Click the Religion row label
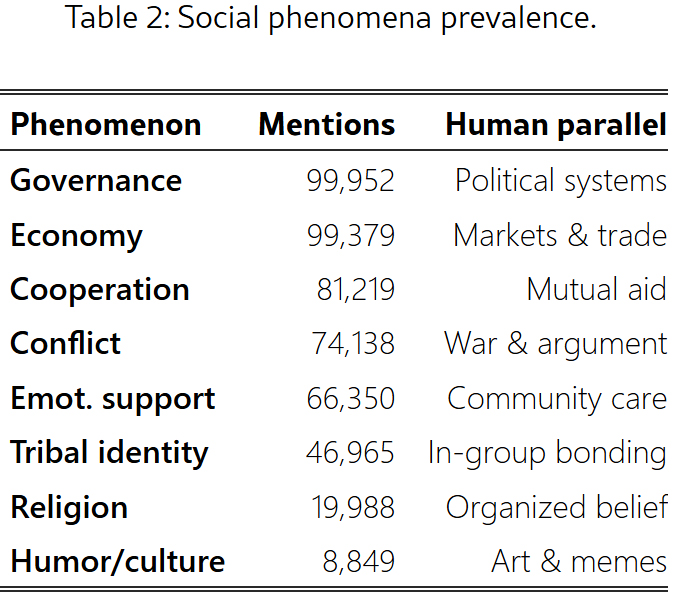 69,507
